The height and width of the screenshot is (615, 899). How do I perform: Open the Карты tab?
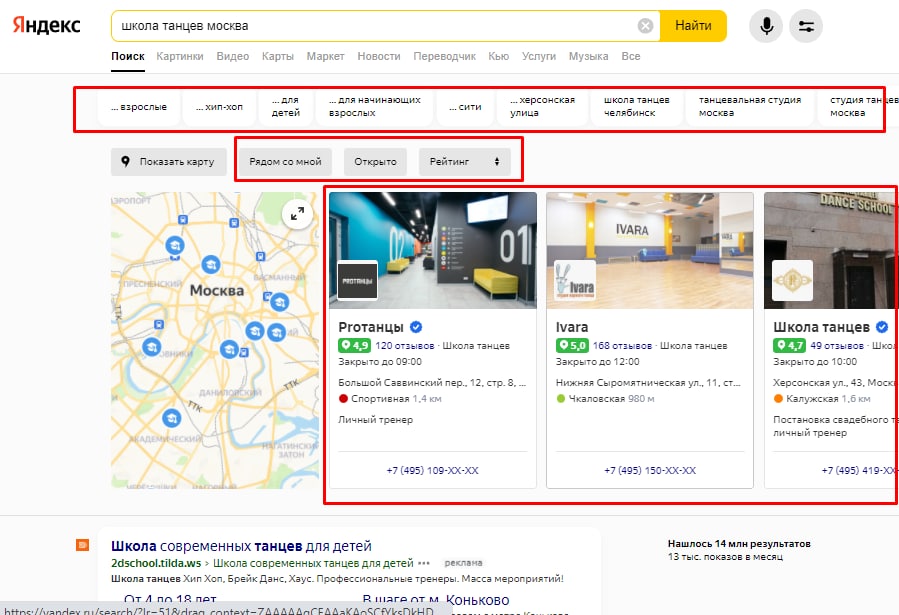[x=278, y=56]
